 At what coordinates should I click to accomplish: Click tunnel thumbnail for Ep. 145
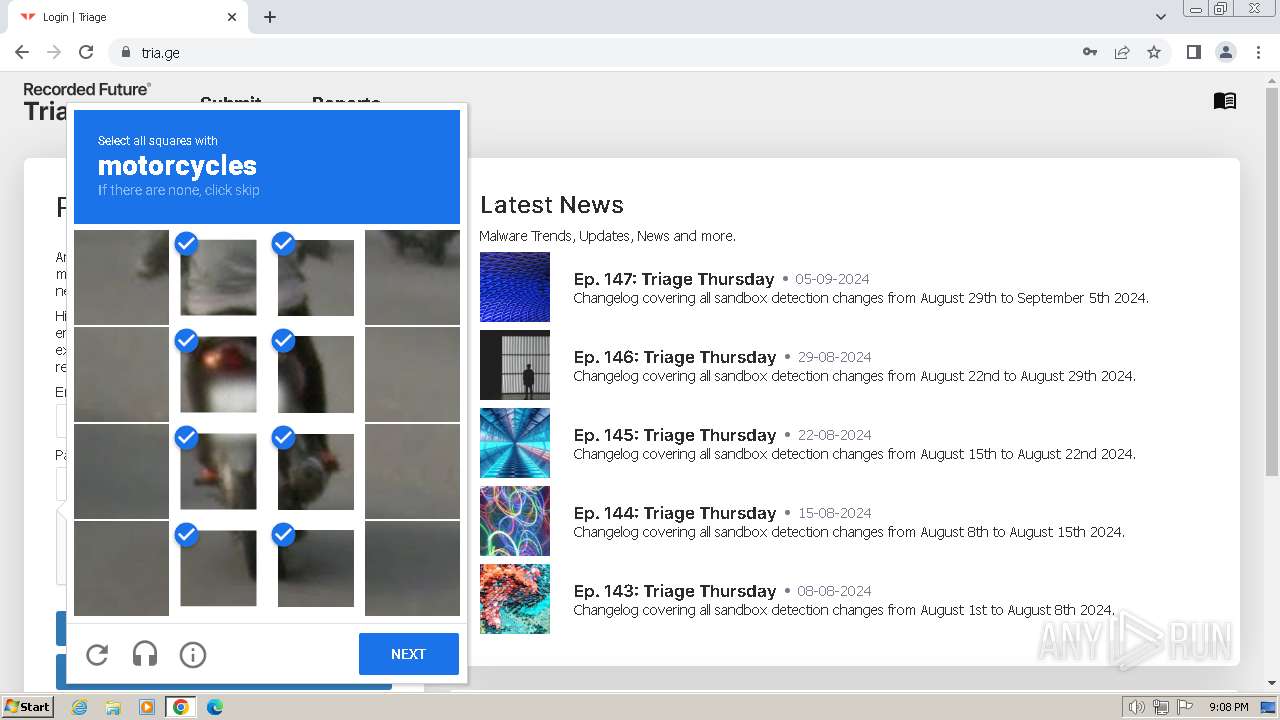pos(515,443)
